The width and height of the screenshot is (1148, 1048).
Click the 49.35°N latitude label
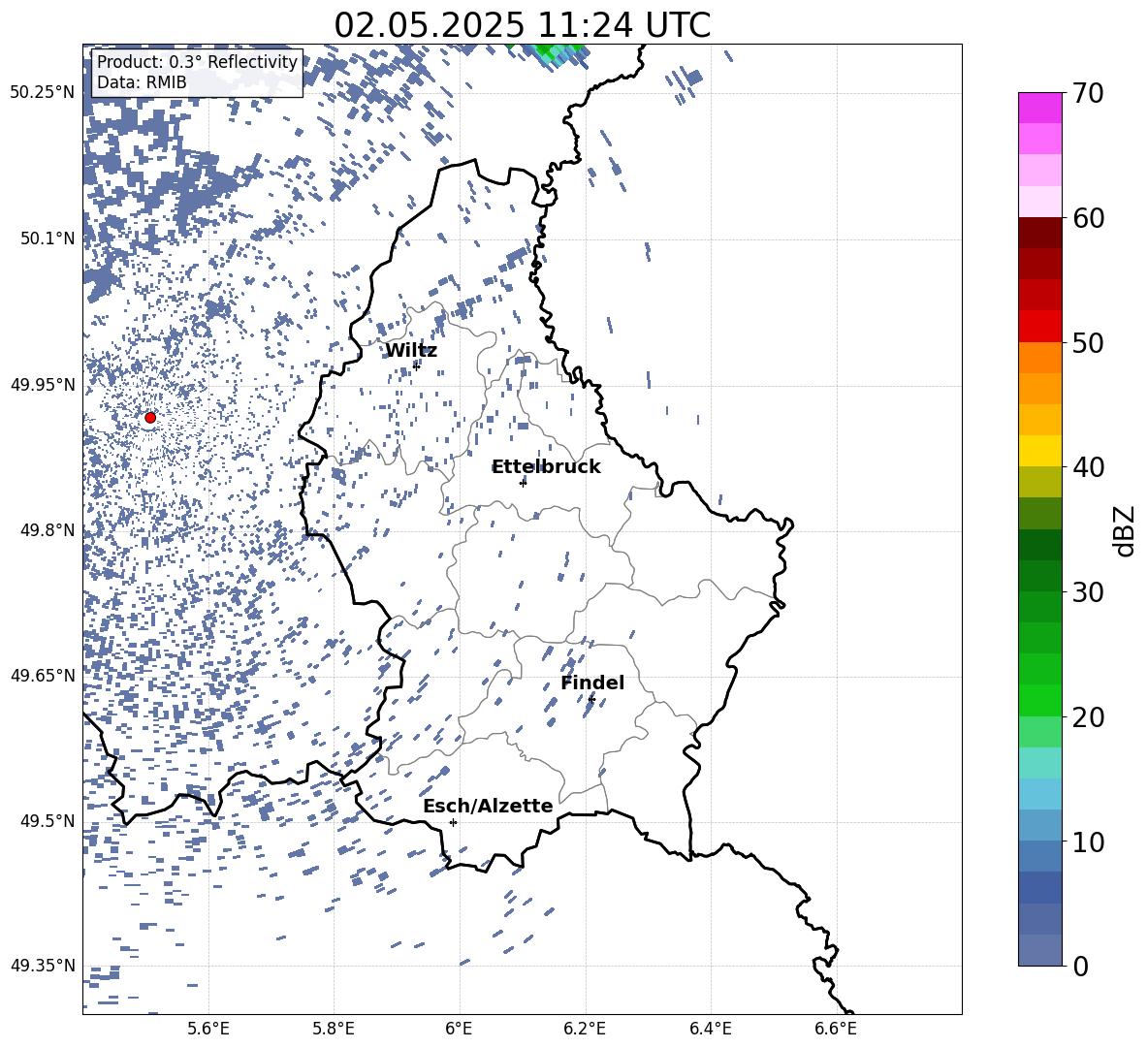tap(43, 966)
